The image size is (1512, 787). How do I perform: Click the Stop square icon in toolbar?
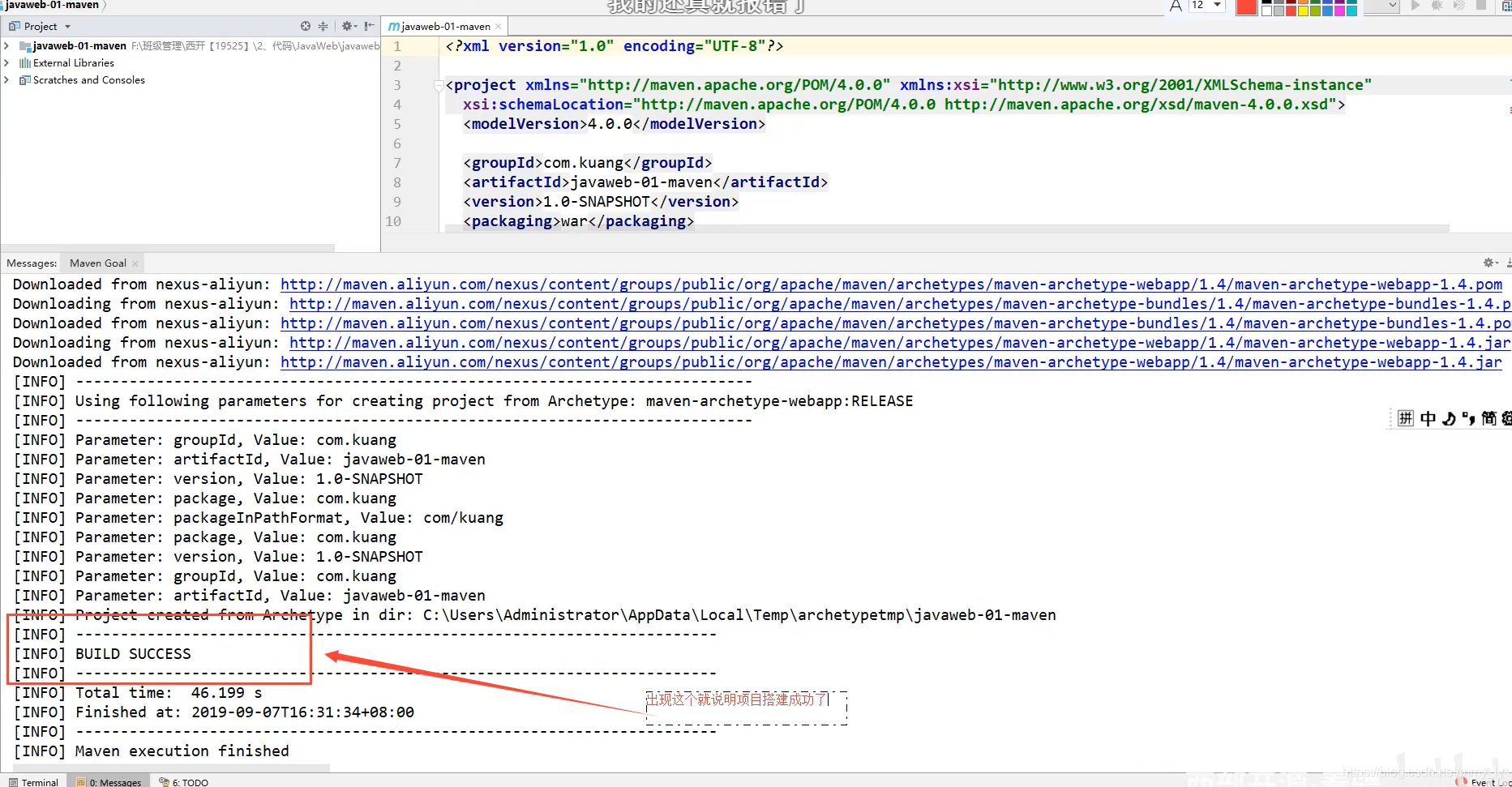pos(1481,6)
